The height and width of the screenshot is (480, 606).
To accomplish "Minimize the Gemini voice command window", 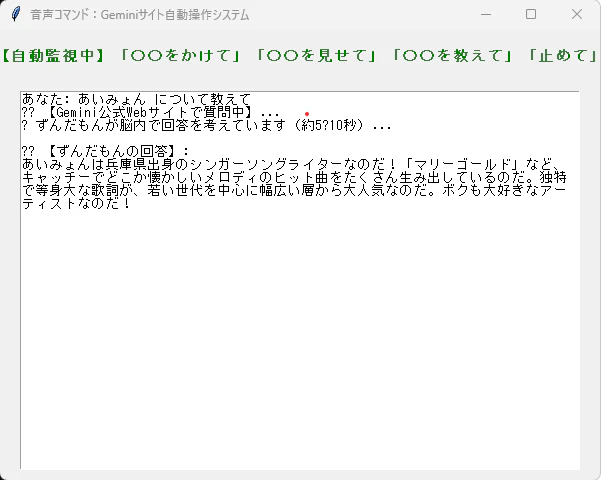I will 486,14.
